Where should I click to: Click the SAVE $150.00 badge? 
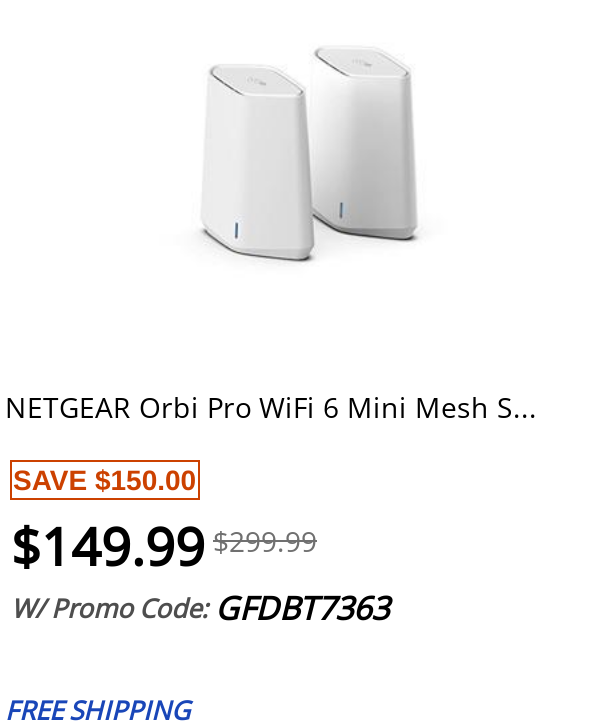pos(105,480)
